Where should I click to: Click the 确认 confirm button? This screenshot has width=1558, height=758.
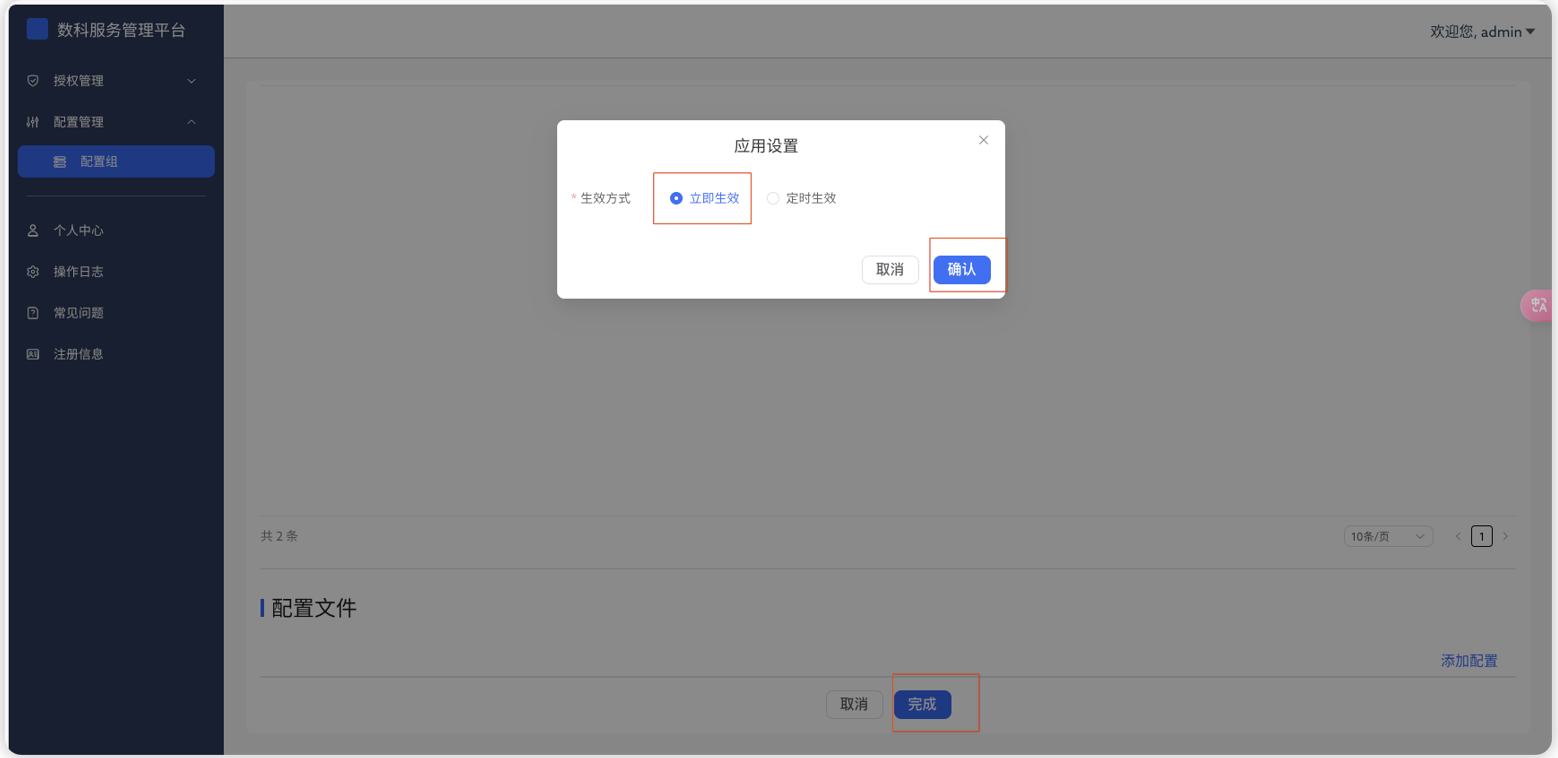[x=961, y=269]
